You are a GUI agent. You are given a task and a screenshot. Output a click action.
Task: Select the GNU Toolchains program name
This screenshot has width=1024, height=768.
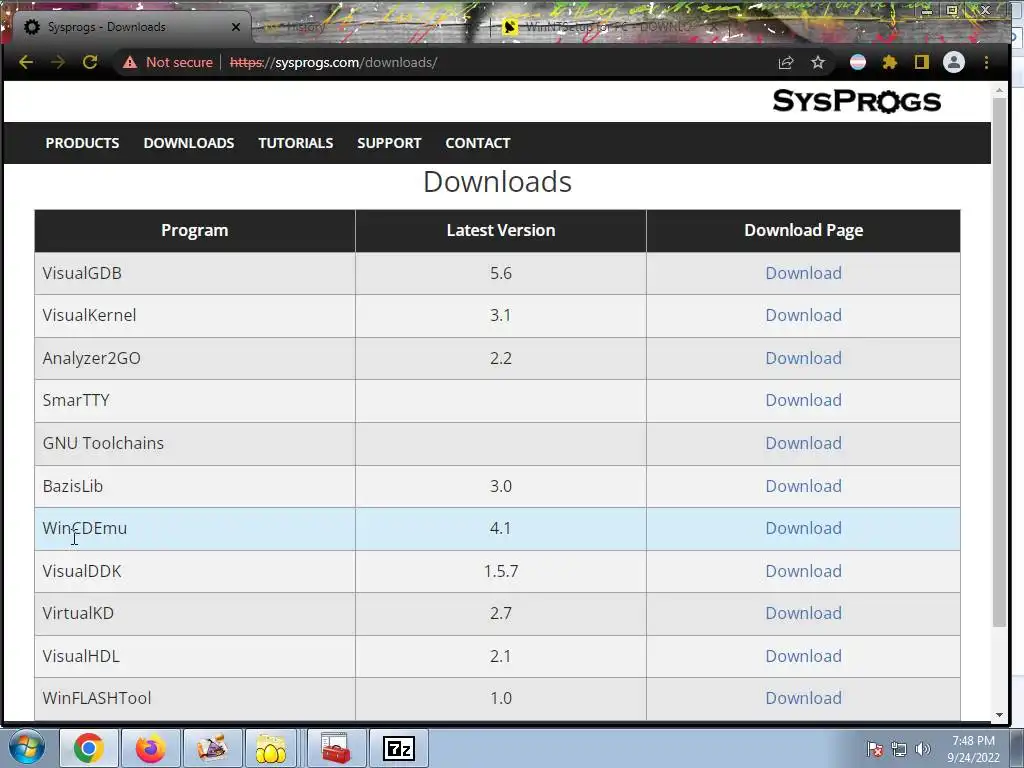[x=103, y=443]
